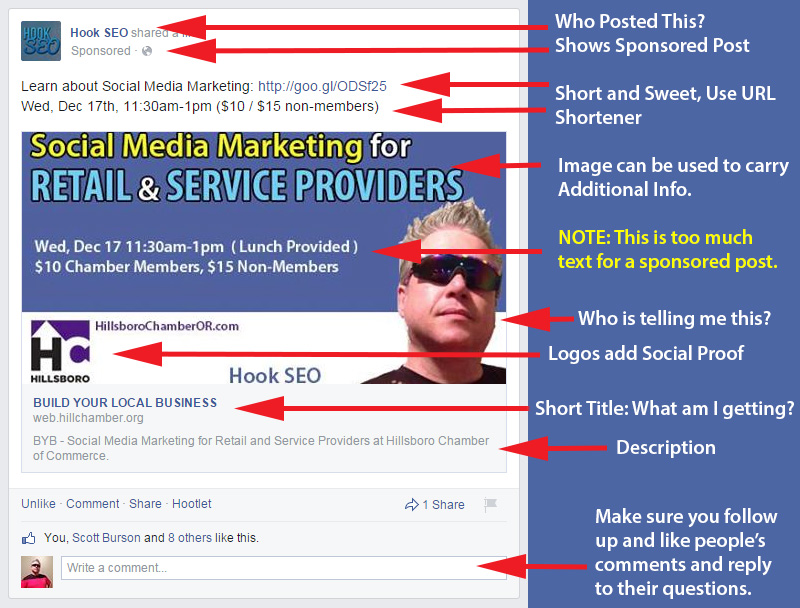
Task: Click the thumbs-up like icon
Action: pos(29,538)
